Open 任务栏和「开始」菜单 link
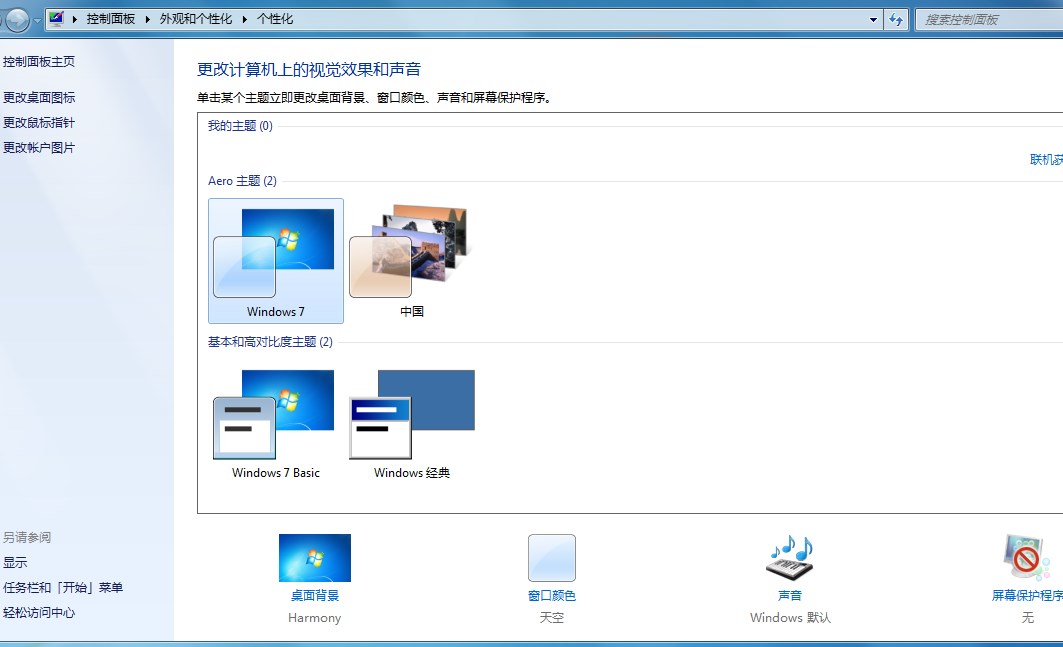This screenshot has height=647, width=1063. coord(62,587)
